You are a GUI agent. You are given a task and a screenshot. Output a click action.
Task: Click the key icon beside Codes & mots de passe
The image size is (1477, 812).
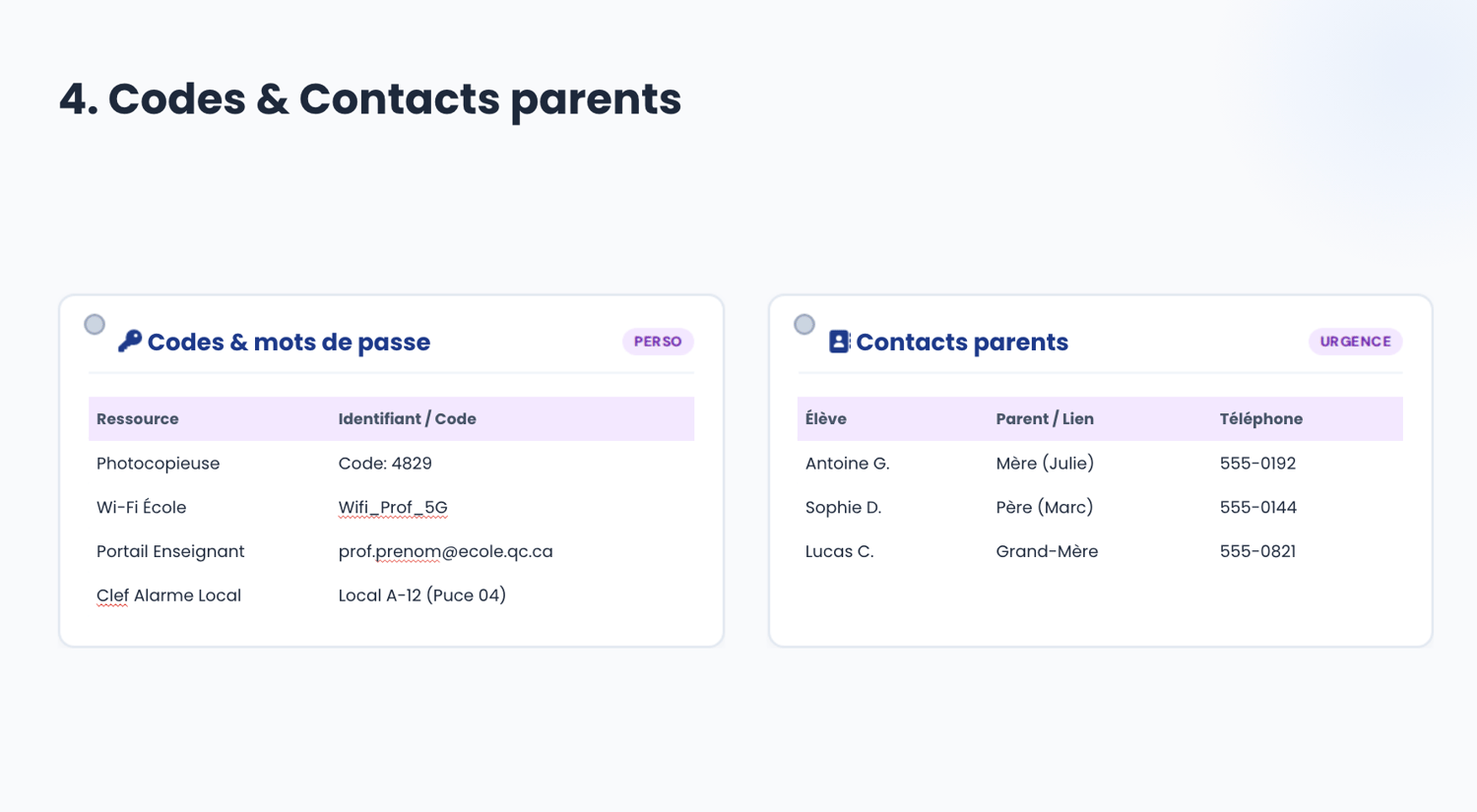[x=130, y=341]
